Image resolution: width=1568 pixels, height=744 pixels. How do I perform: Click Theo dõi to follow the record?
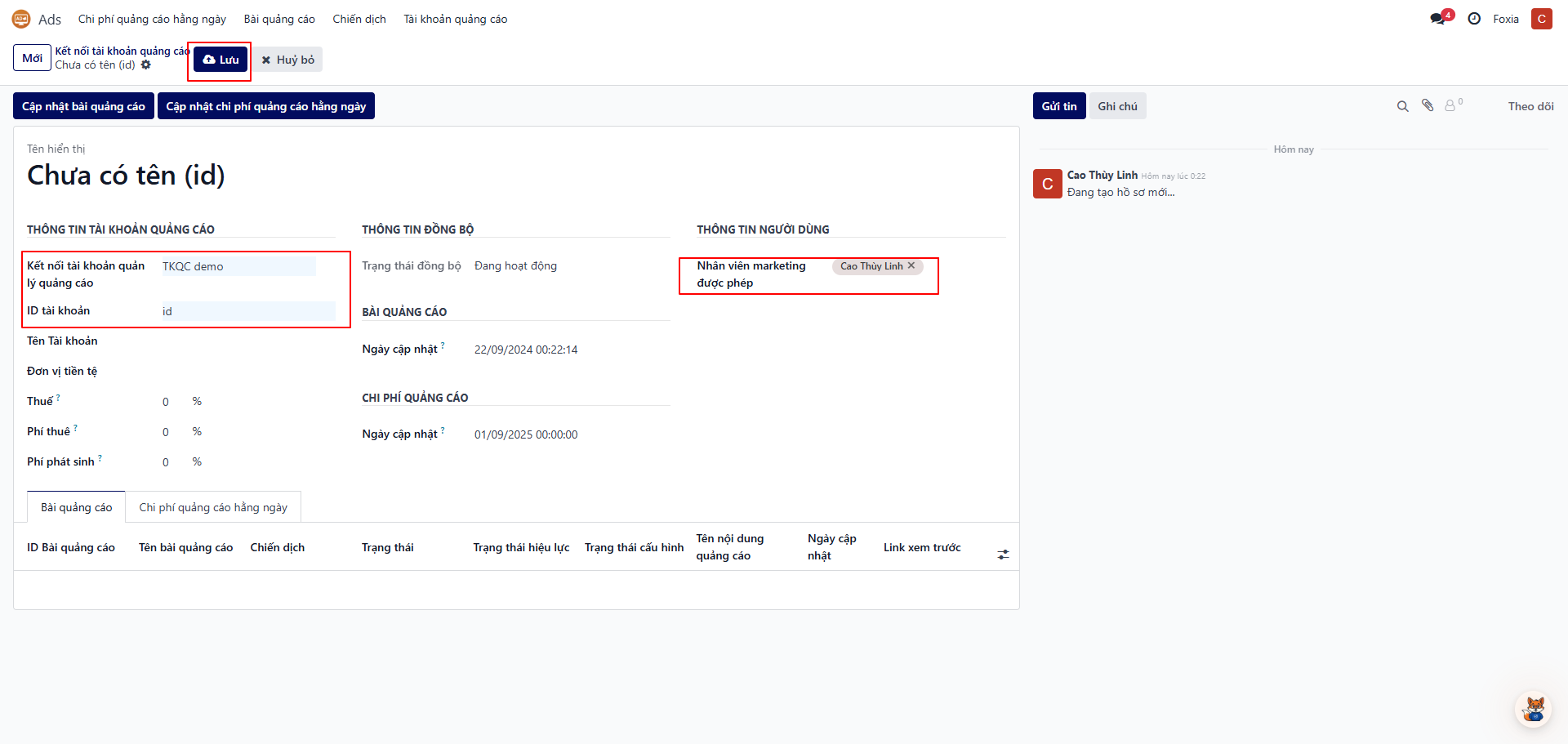pos(1530,106)
